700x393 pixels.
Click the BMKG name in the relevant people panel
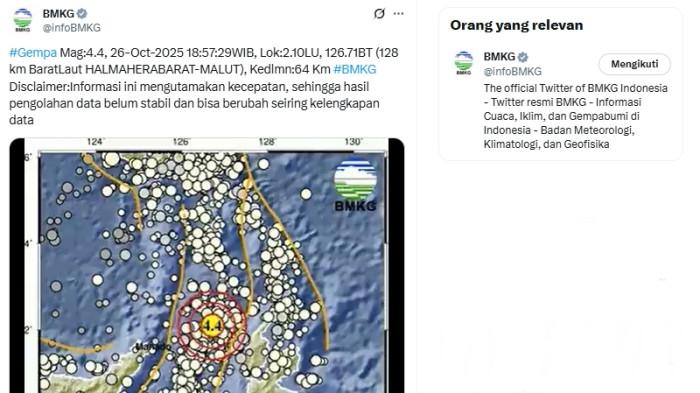click(x=499, y=57)
